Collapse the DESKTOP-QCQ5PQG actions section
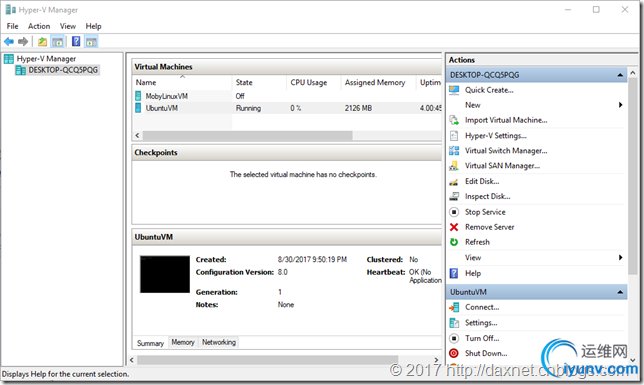 [620, 75]
